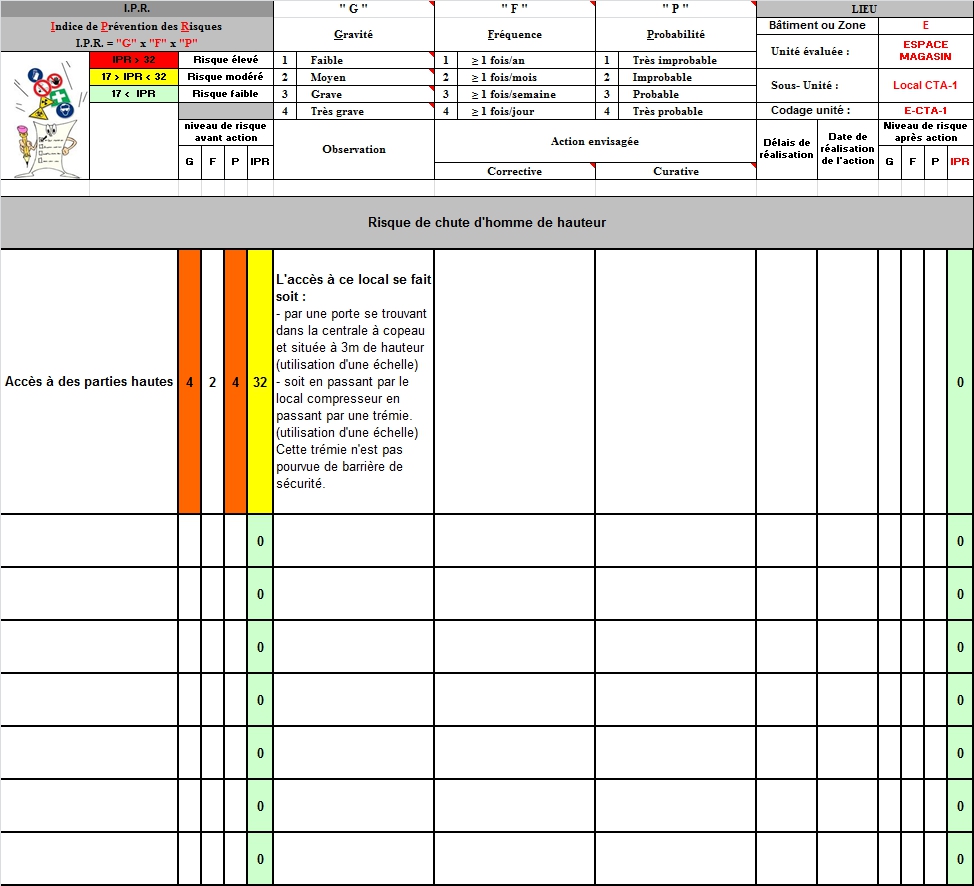Select the yellow "17 > IPR < 32" cell
Image resolution: width=974 pixels, height=886 pixels.
pyautogui.click(x=133, y=77)
